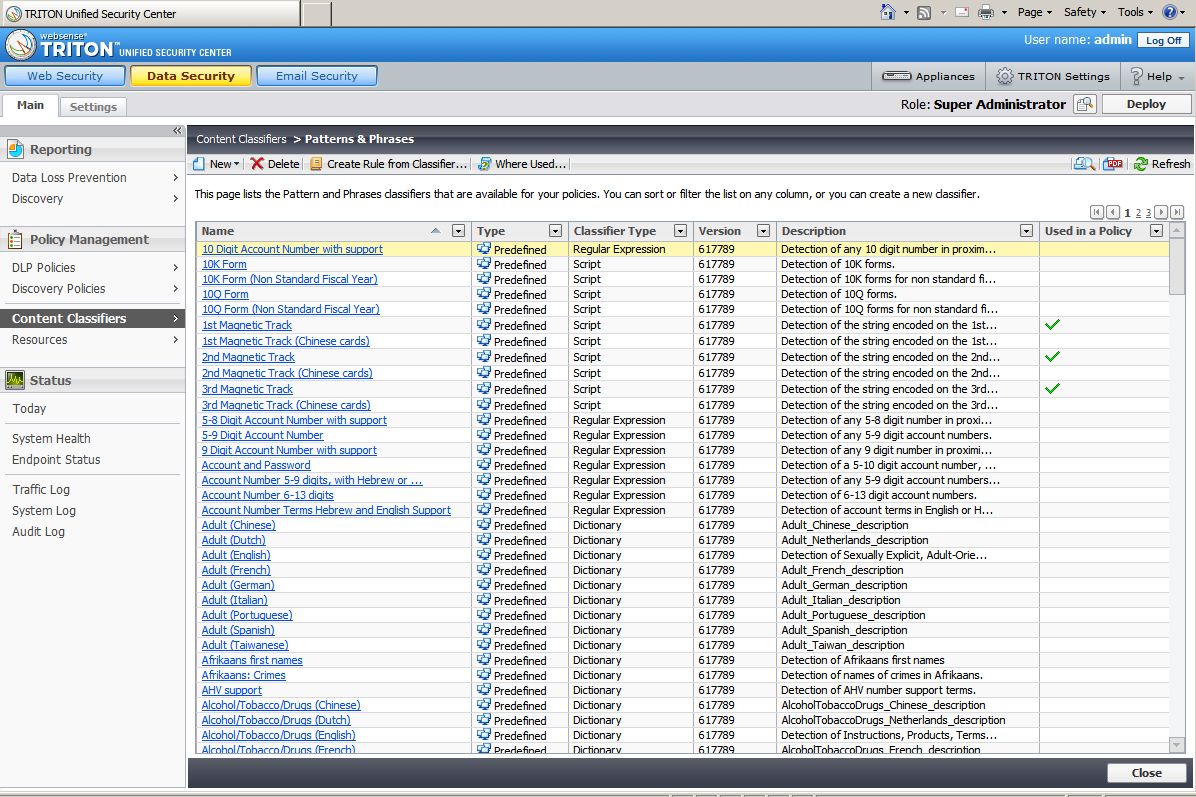Go to the last page arrow

click(1177, 212)
